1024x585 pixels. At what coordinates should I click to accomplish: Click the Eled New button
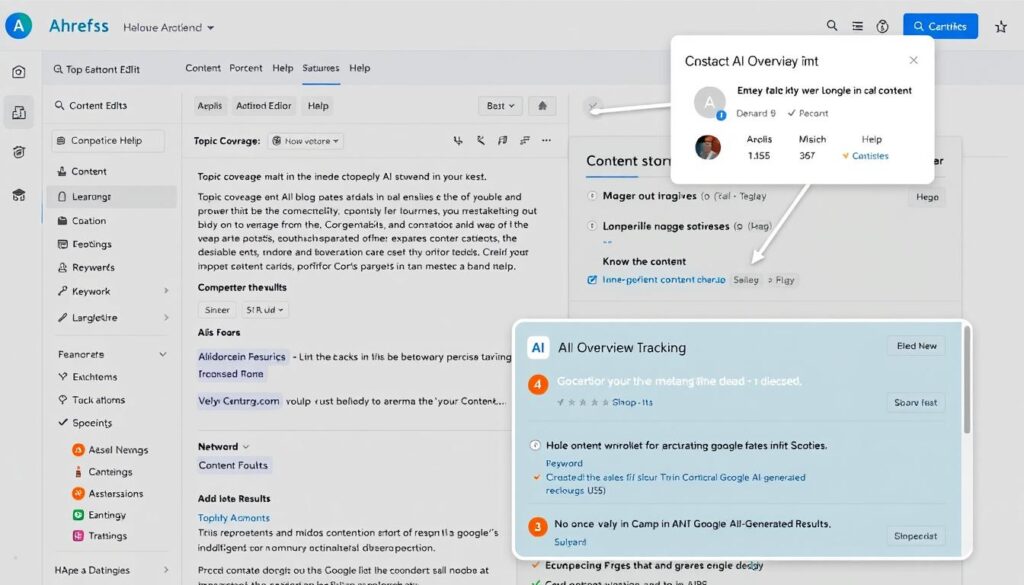coord(916,346)
